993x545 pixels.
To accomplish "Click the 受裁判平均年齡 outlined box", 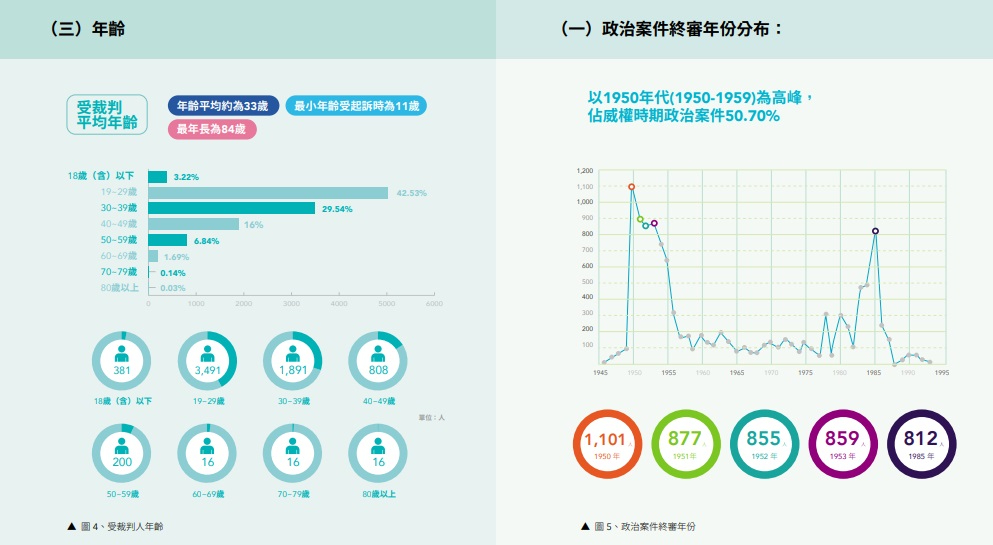I will tap(107, 115).
